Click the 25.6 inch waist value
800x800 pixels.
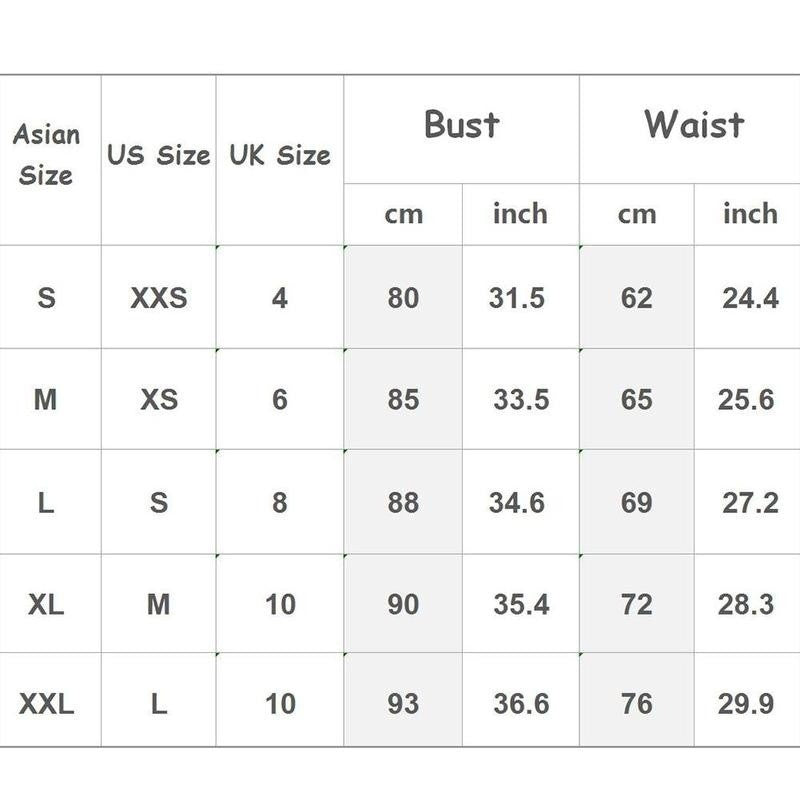[x=746, y=400]
